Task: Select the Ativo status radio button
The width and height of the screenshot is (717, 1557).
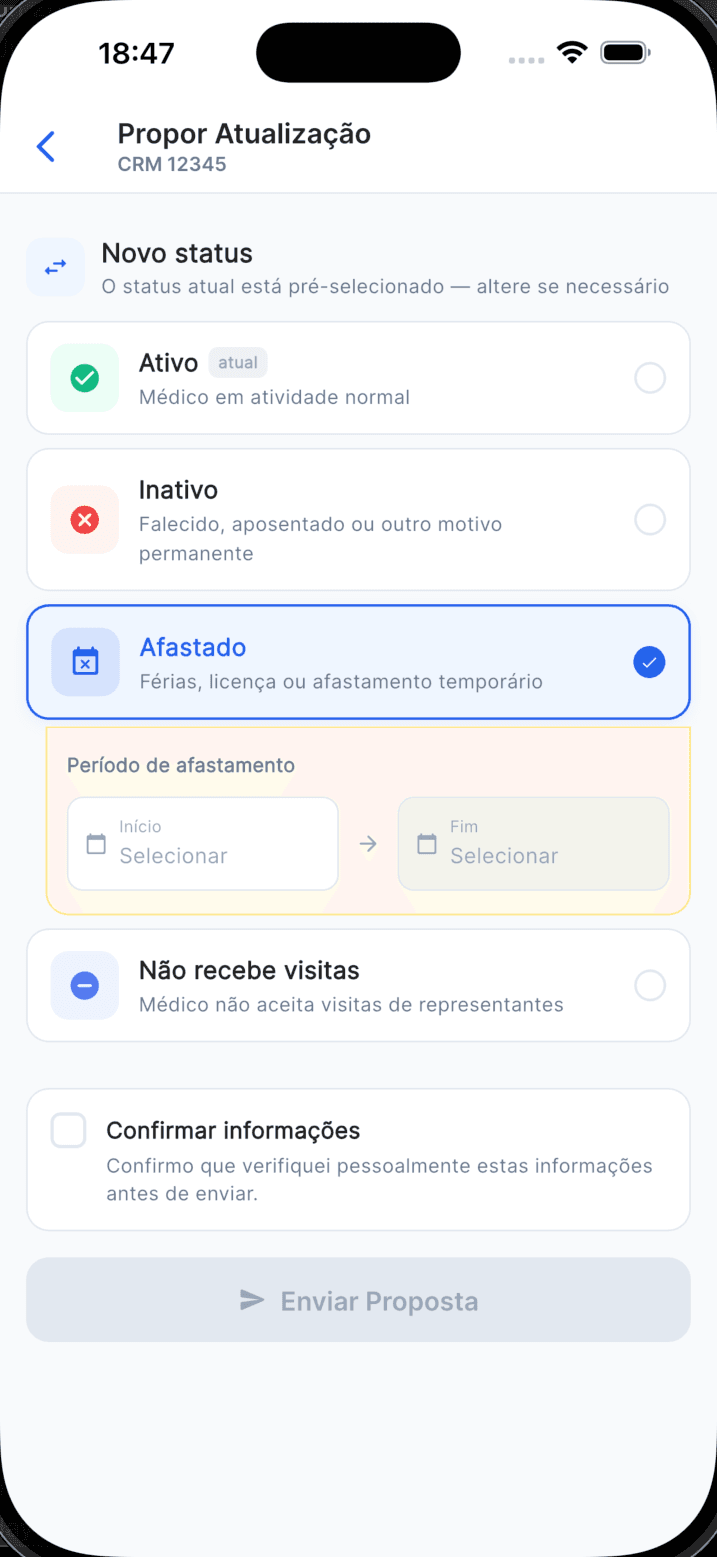Action: [650, 377]
